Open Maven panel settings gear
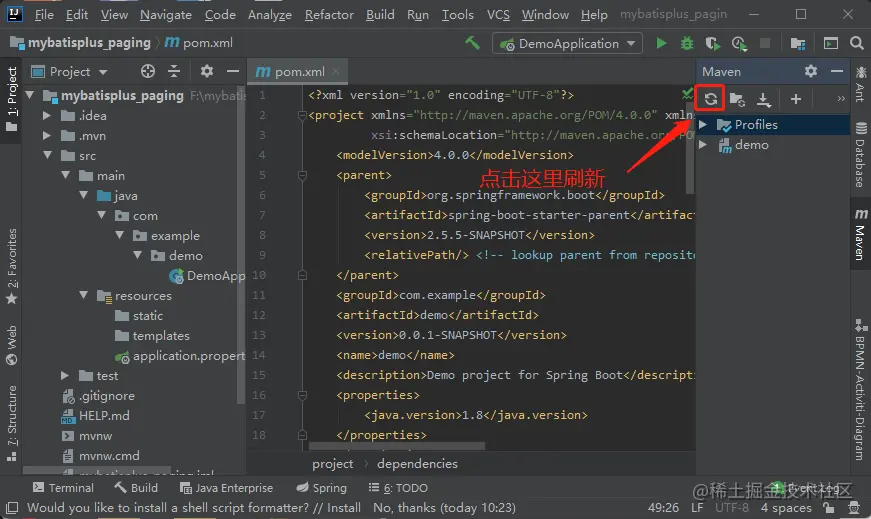 pos(811,71)
